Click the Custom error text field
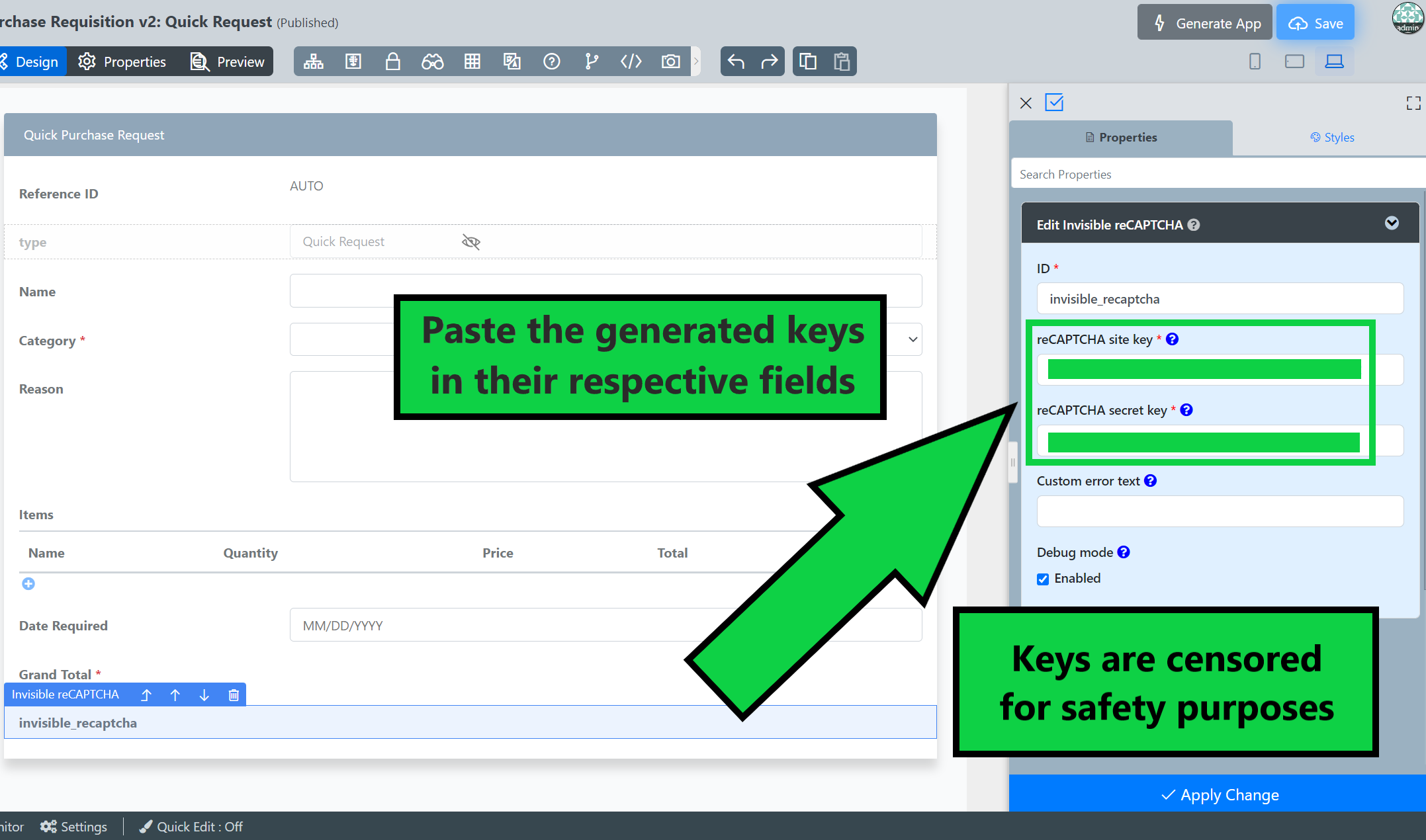Viewport: 1426px width, 840px height. [x=1220, y=511]
